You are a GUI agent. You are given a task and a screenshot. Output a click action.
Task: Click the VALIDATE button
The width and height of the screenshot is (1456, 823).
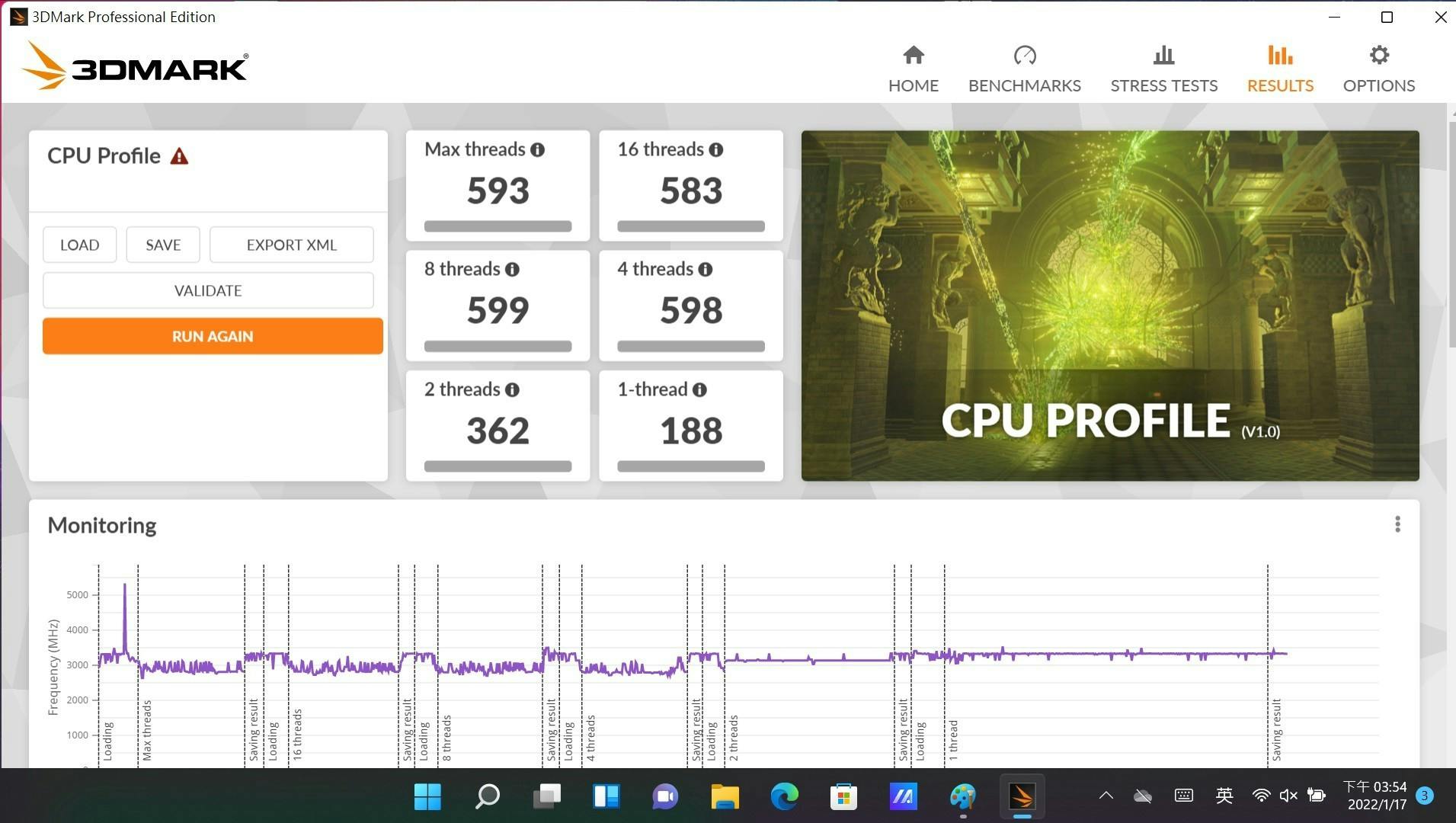click(208, 290)
